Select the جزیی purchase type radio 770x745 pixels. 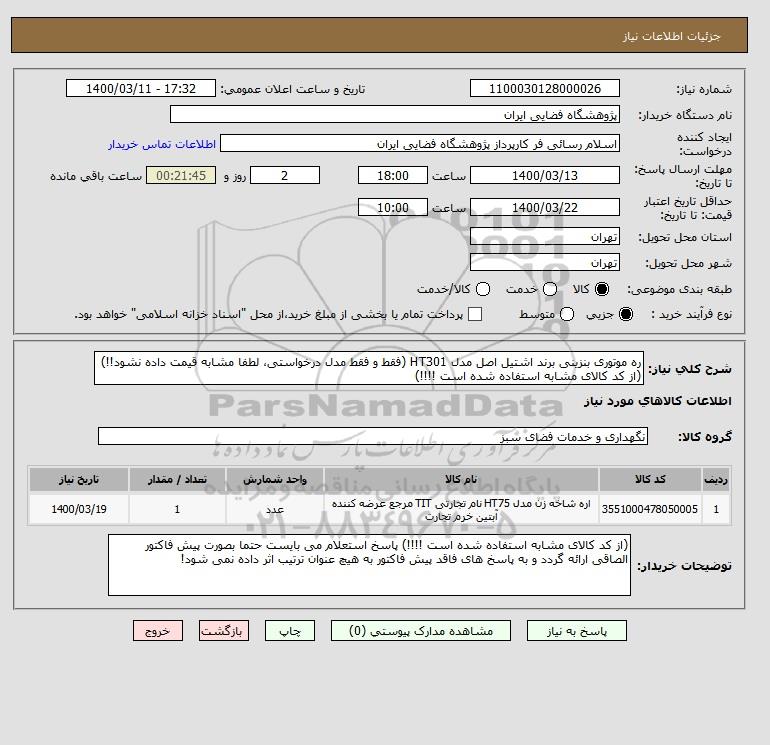tap(626, 314)
